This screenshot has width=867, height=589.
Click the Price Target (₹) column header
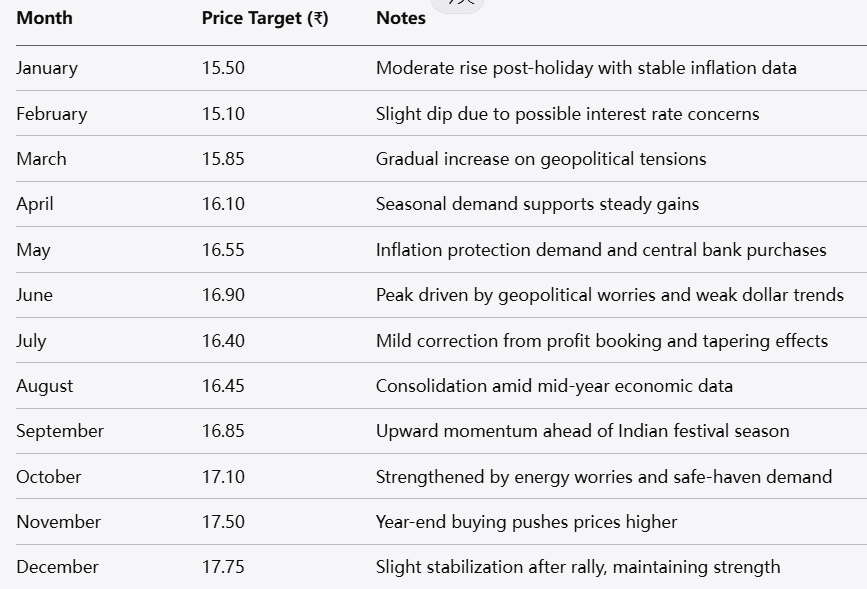265,18
